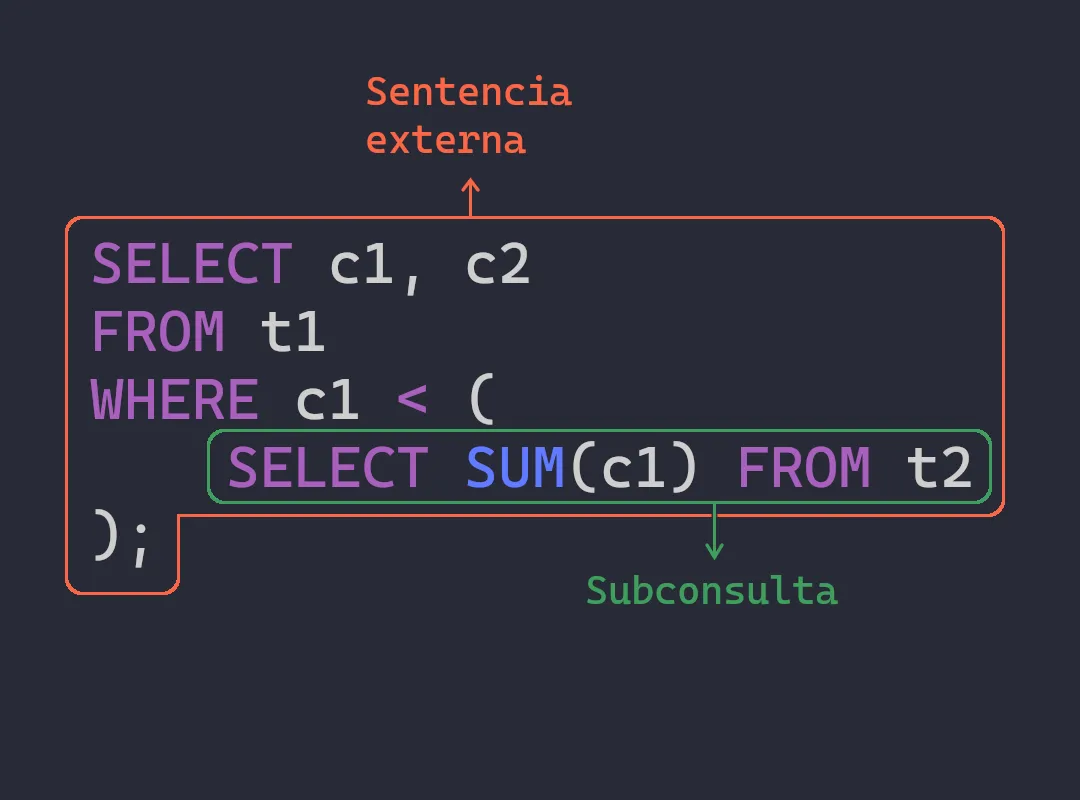
Task: Click column c2 in the outer SELECT
Action: pyautogui.click(x=497, y=265)
